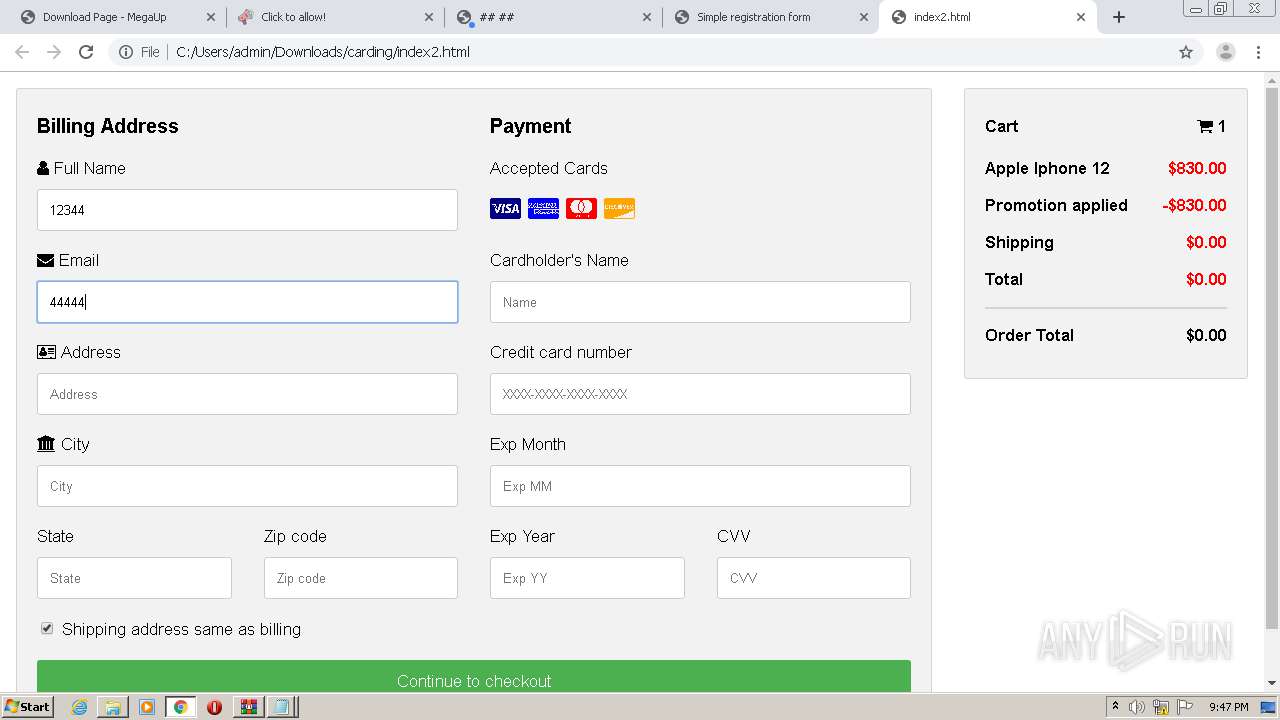Click the Exp Year field
This screenshot has height=720, width=1280.
click(587, 578)
